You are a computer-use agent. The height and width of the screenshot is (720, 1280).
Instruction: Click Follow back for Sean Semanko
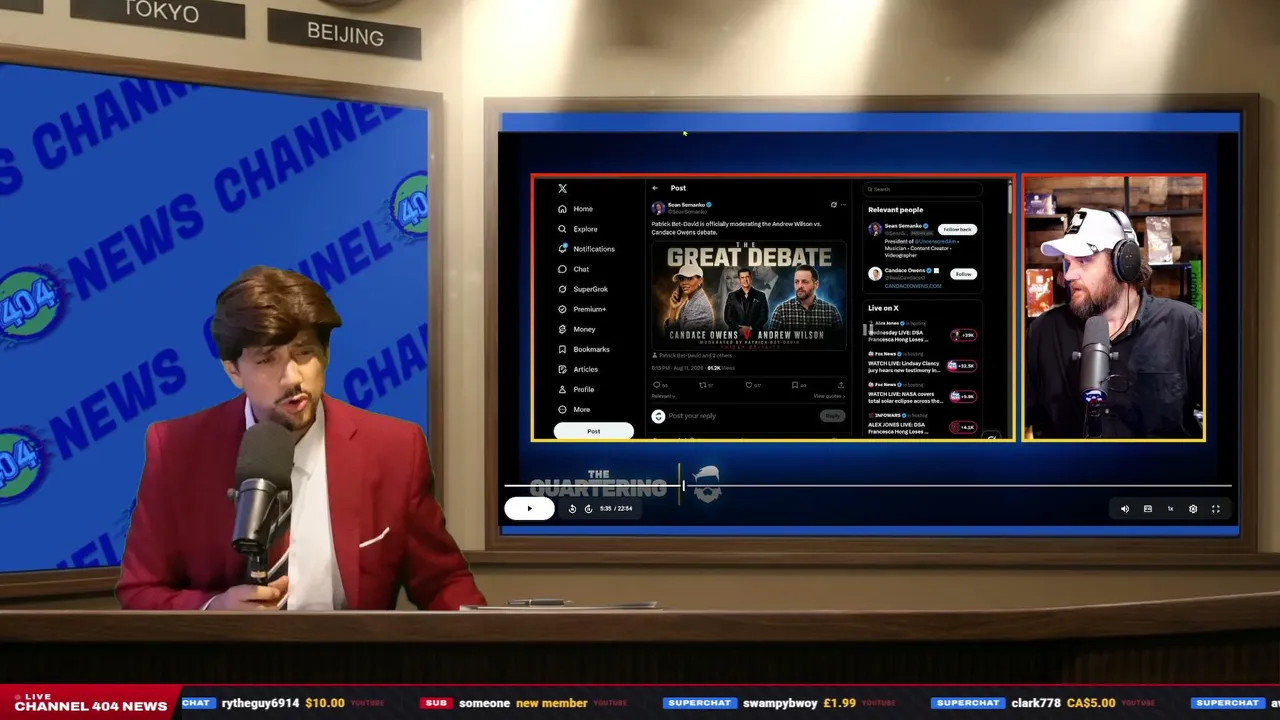[x=957, y=229]
